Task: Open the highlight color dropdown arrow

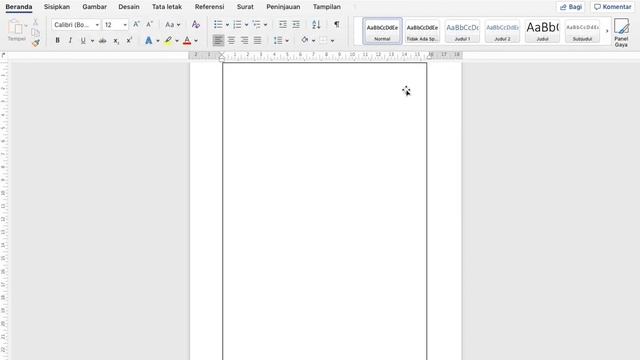Action: [177, 41]
